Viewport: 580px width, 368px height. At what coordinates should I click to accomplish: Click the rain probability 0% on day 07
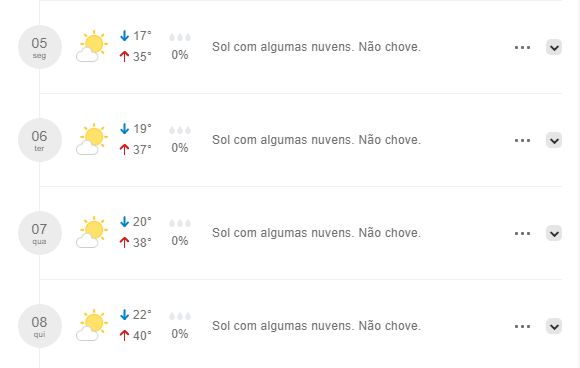pyautogui.click(x=180, y=241)
